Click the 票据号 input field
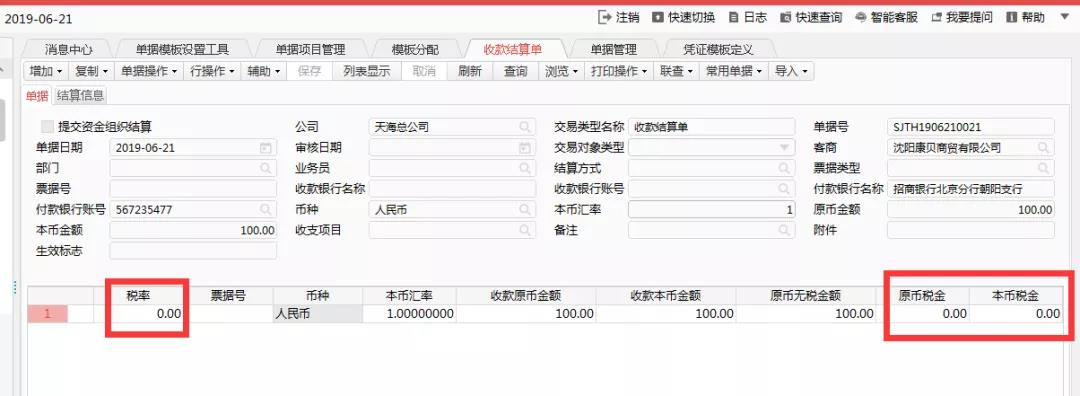The height and width of the screenshot is (396, 1080). 193,189
